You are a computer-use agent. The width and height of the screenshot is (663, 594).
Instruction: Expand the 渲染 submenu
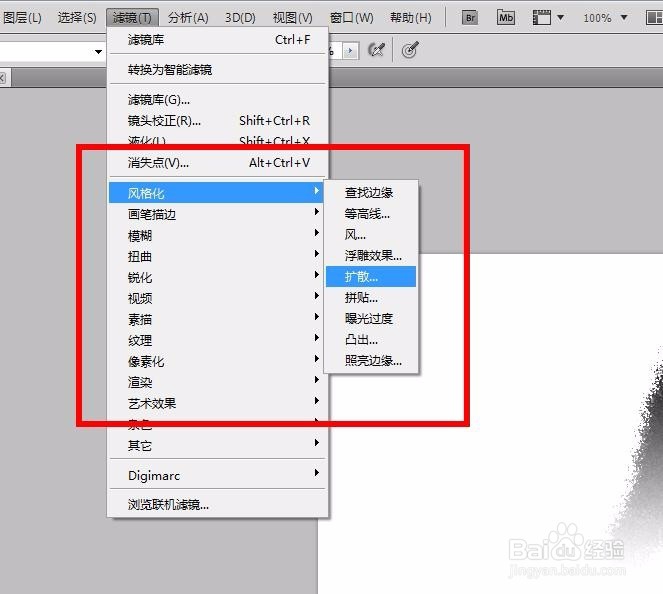coord(218,383)
